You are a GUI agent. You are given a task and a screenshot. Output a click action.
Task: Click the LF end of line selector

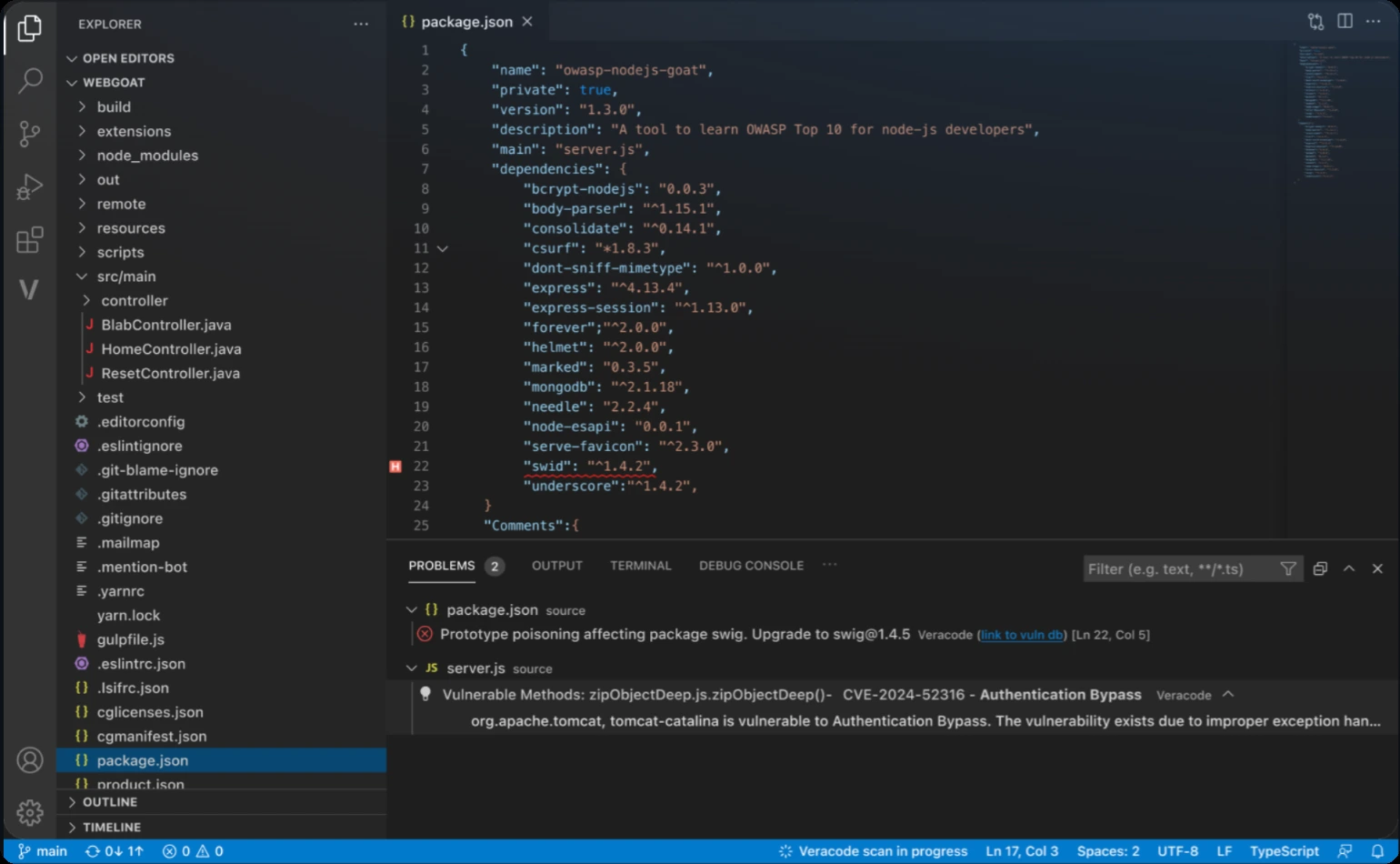[1225, 851]
